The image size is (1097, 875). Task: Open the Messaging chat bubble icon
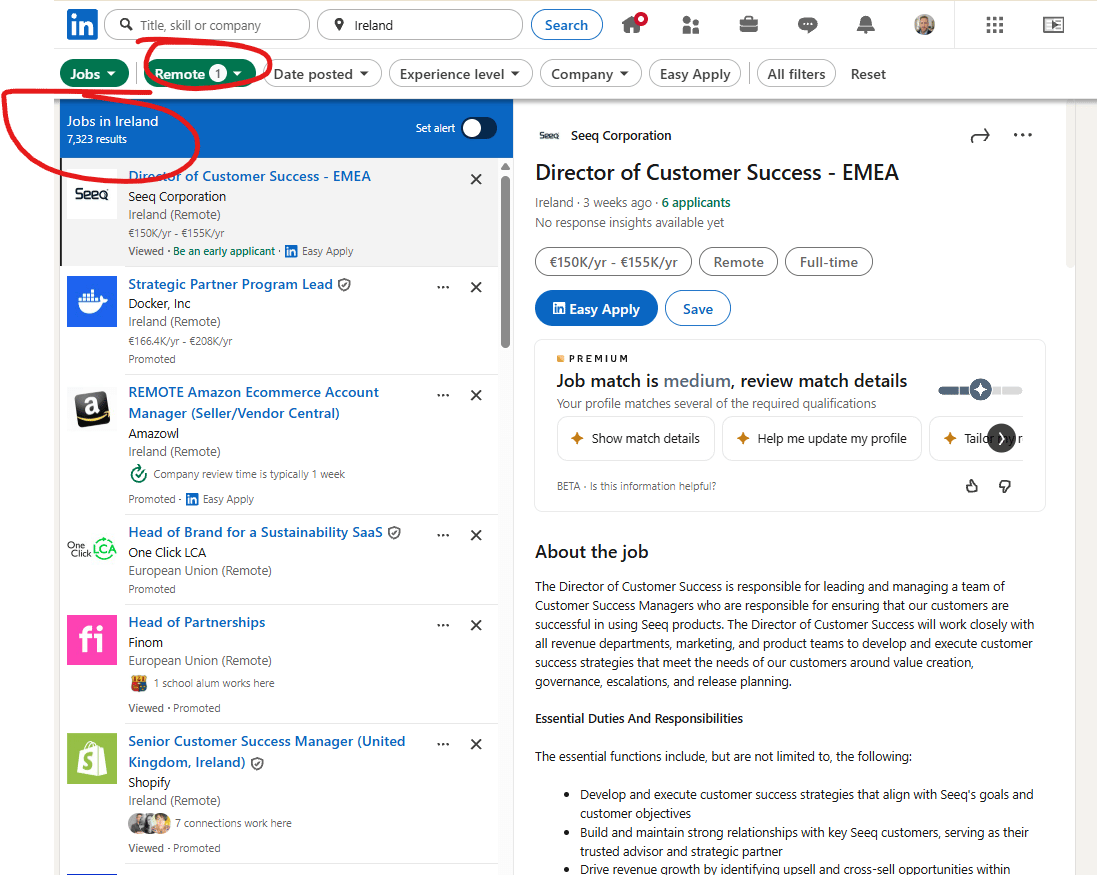[x=807, y=25]
